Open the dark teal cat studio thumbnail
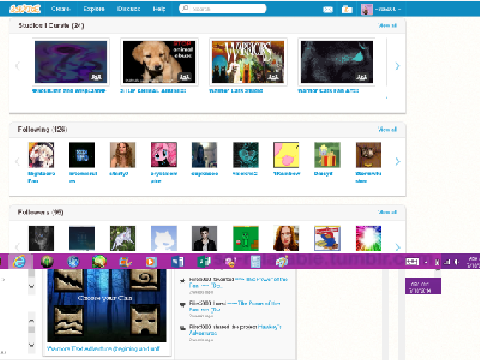 coord(337,62)
